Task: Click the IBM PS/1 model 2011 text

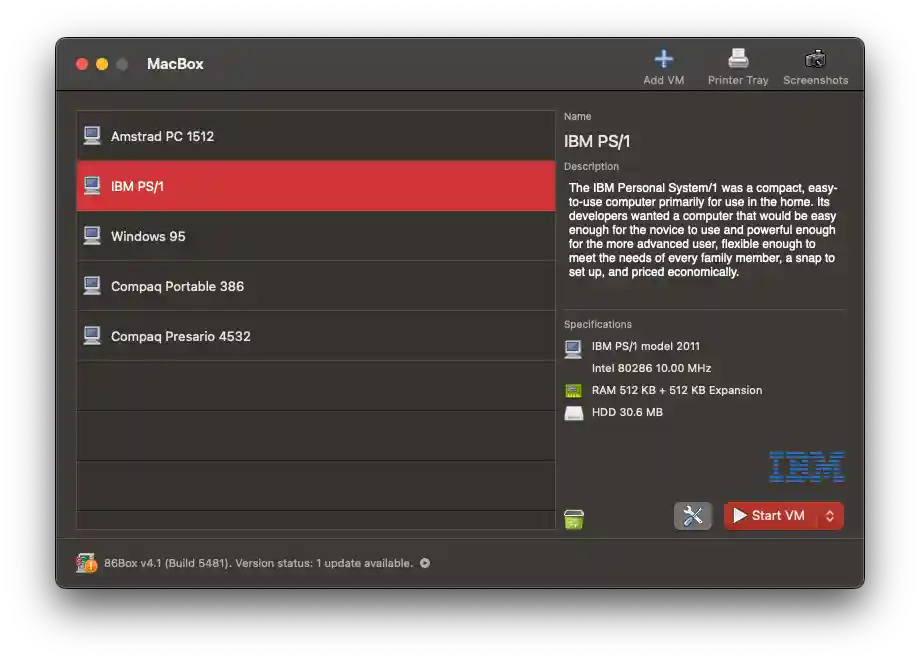Action: pyautogui.click(x=645, y=346)
